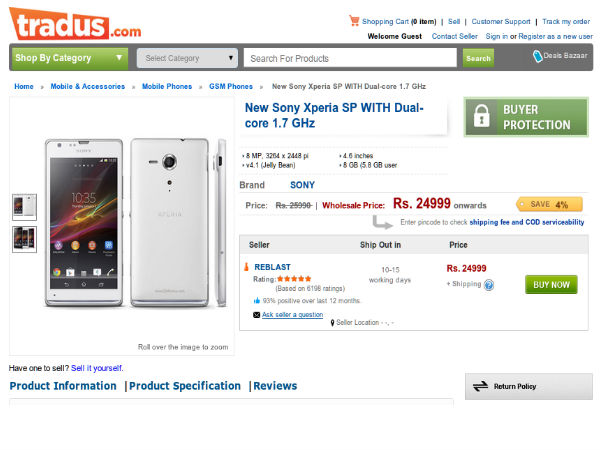Switch to the Product Specification tab
This screenshot has height=450, width=600.
tap(185, 386)
